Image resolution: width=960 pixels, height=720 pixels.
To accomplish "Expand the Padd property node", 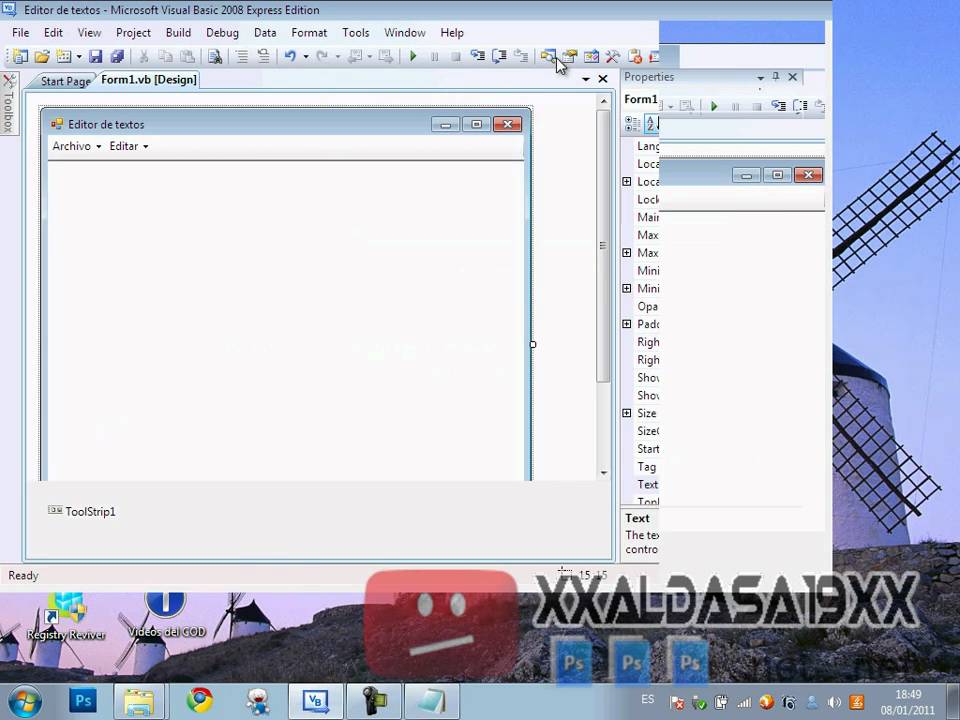I will (627, 323).
